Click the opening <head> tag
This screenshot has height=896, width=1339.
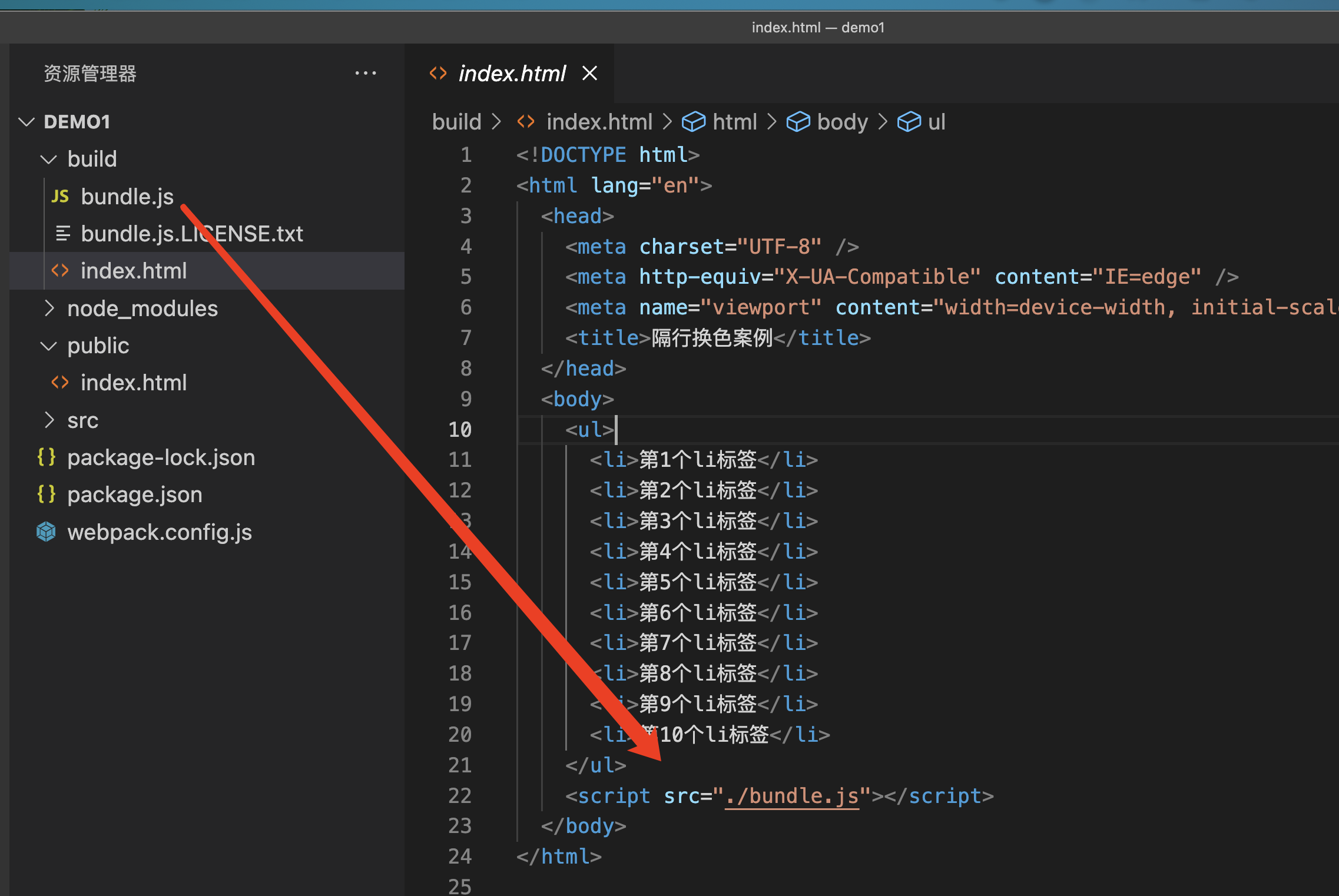(x=578, y=216)
